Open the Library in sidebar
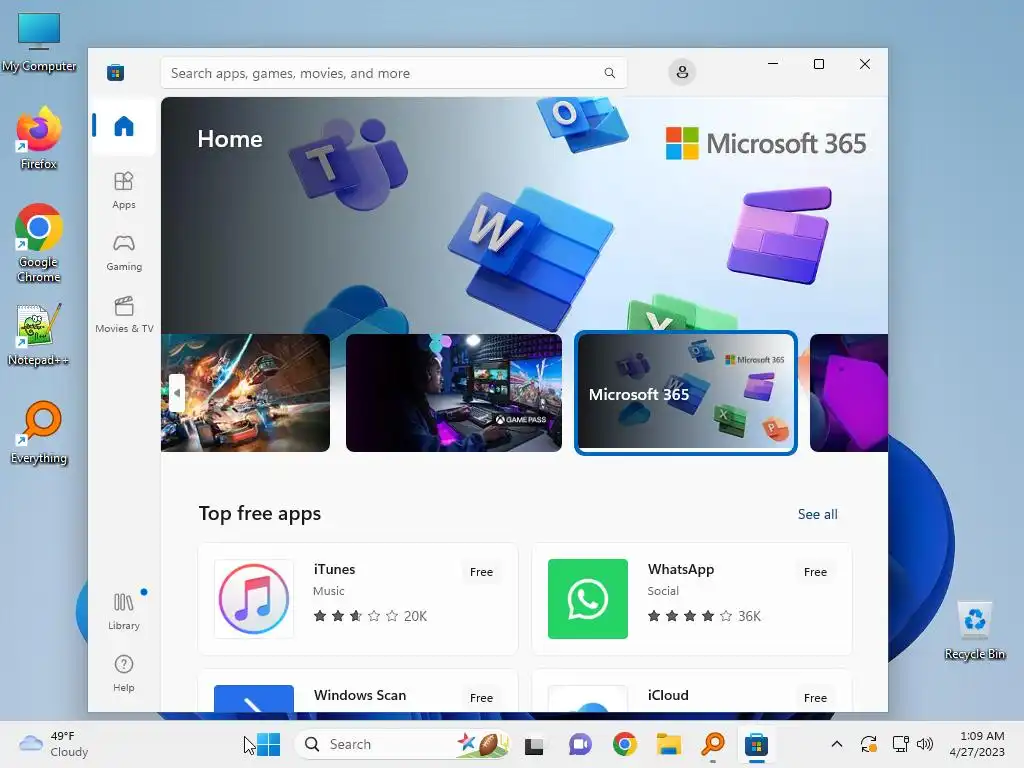Image resolution: width=1024 pixels, height=768 pixels. click(x=123, y=611)
